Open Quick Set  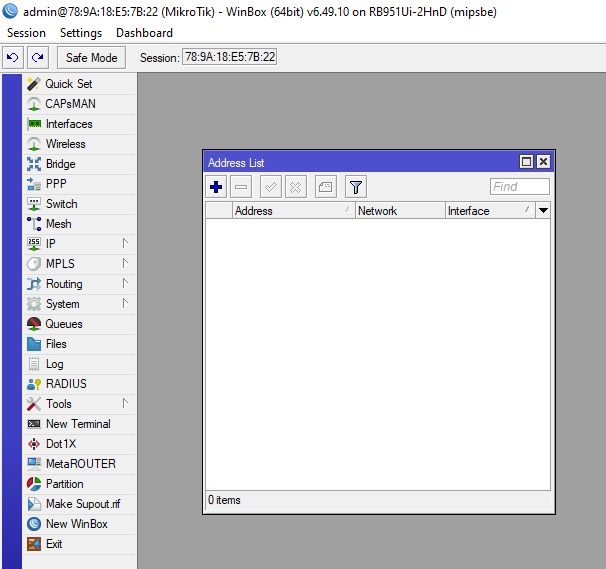point(80,84)
